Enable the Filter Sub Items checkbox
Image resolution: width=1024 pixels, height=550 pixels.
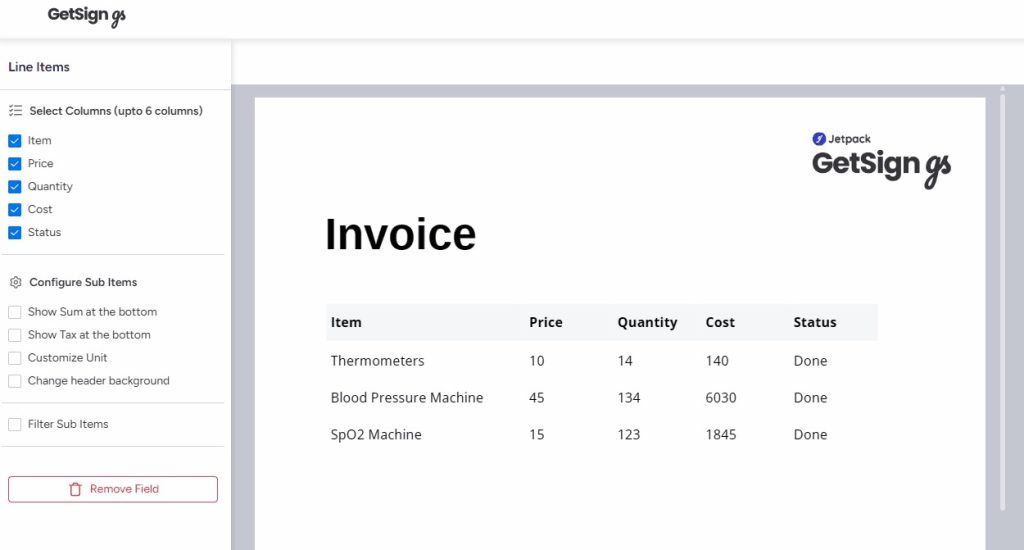(15, 425)
